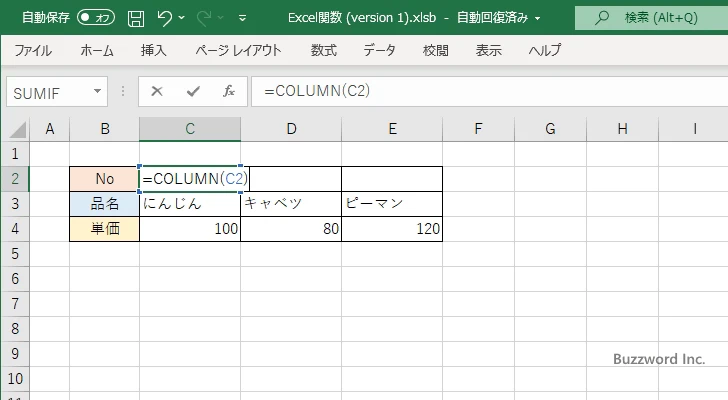The image size is (728, 400).
Task: Cancel formula entry with X icon
Action: [x=157, y=91]
